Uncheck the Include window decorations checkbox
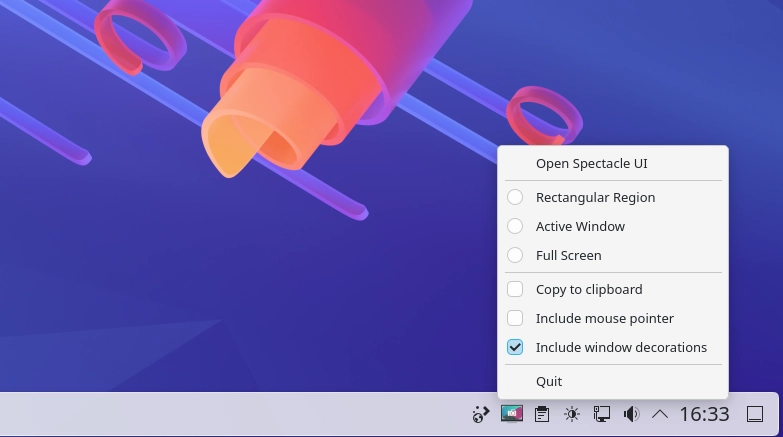Image resolution: width=783 pixels, height=437 pixels. [515, 347]
